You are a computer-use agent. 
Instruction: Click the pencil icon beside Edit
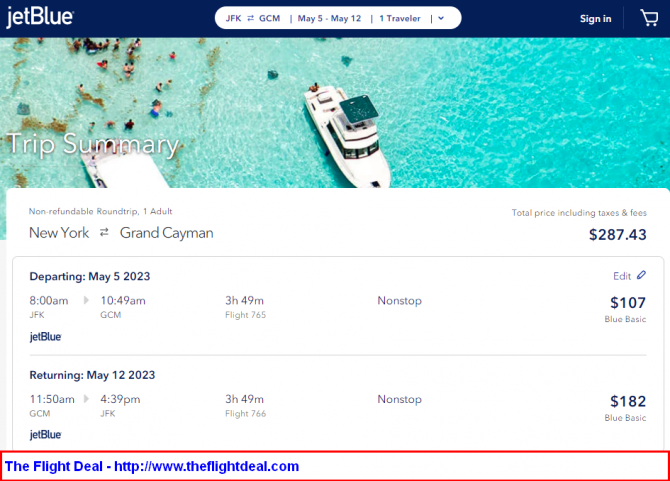pyautogui.click(x=642, y=275)
